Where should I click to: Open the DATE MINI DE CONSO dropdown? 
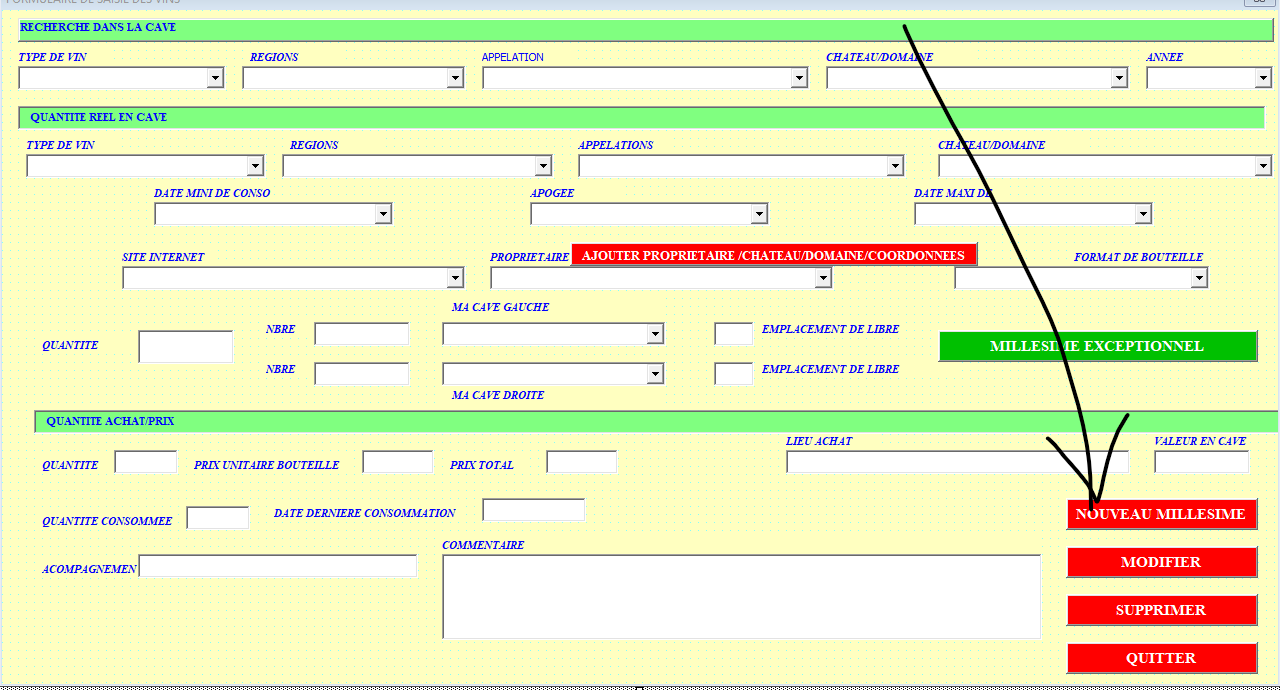(382, 214)
